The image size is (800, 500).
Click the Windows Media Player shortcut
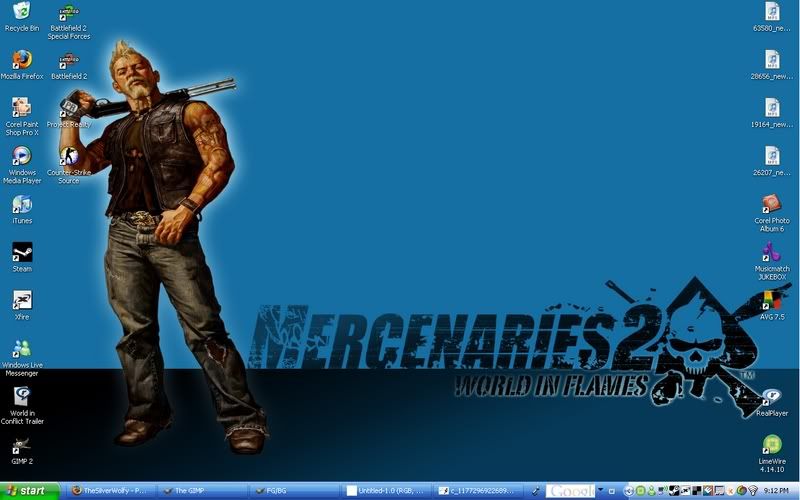click(x=22, y=165)
